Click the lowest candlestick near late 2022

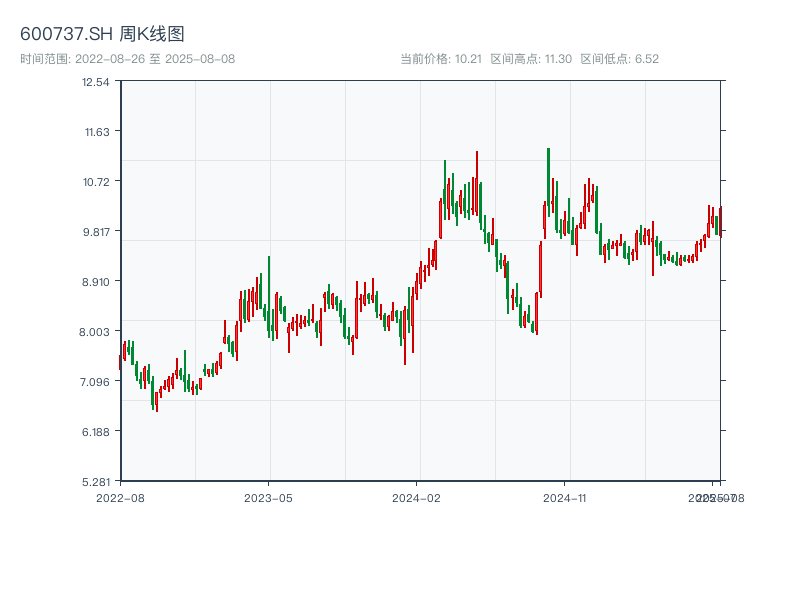[156, 400]
